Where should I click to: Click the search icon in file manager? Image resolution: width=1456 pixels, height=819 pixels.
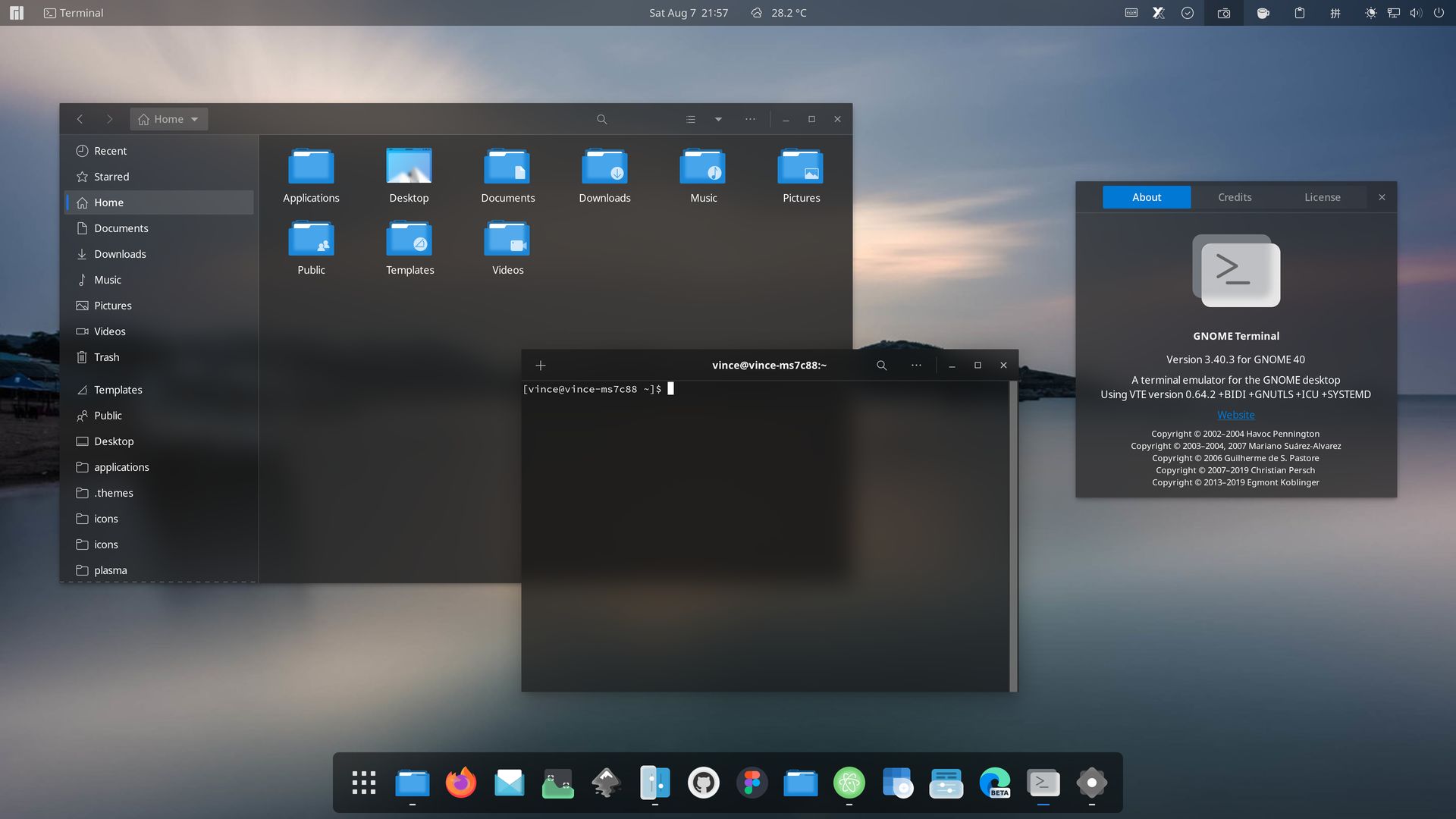[x=601, y=119]
